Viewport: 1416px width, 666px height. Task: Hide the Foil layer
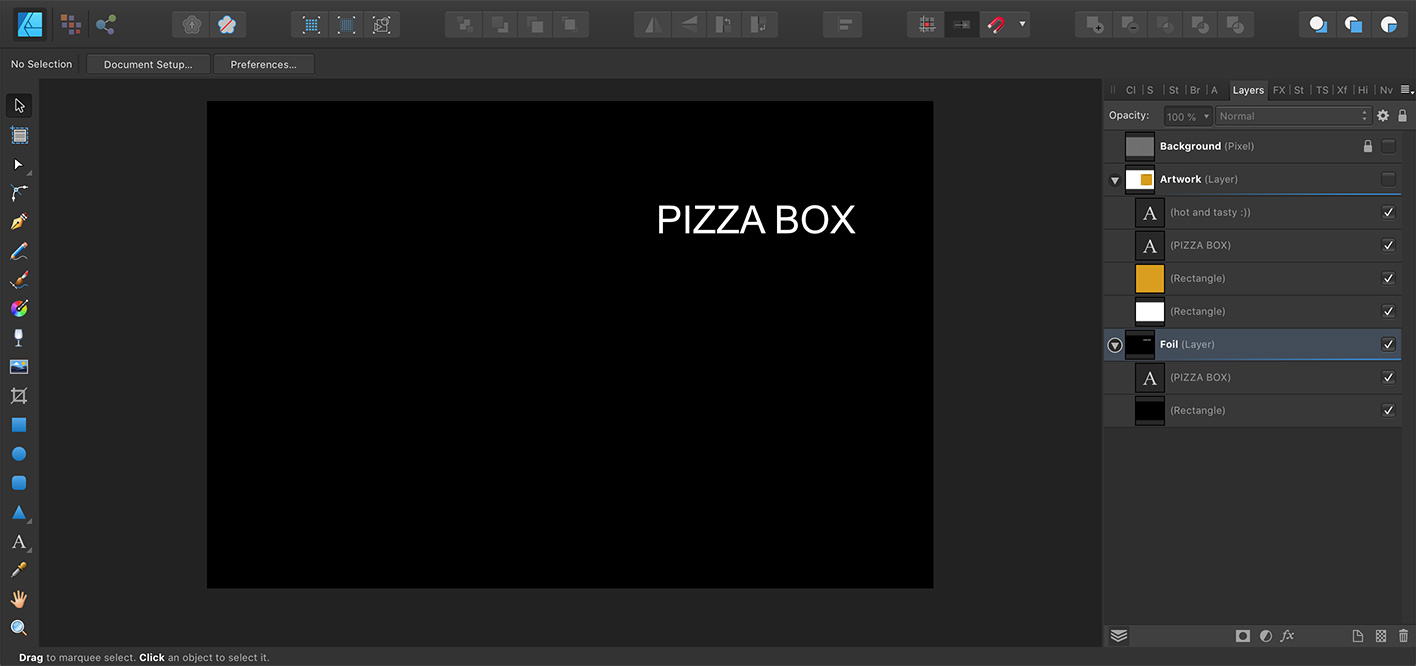click(x=1388, y=344)
